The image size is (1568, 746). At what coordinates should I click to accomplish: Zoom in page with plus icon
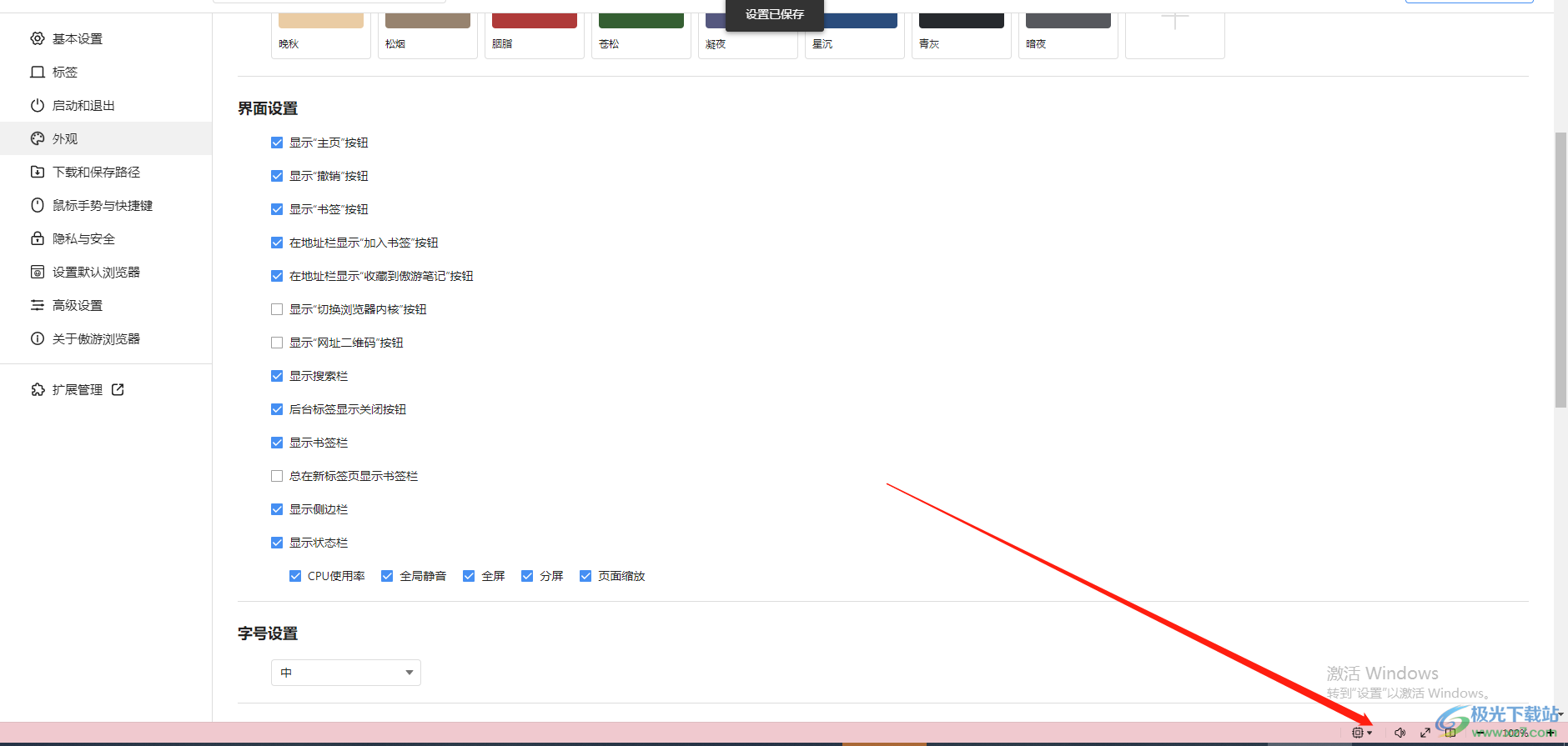coord(1550,733)
